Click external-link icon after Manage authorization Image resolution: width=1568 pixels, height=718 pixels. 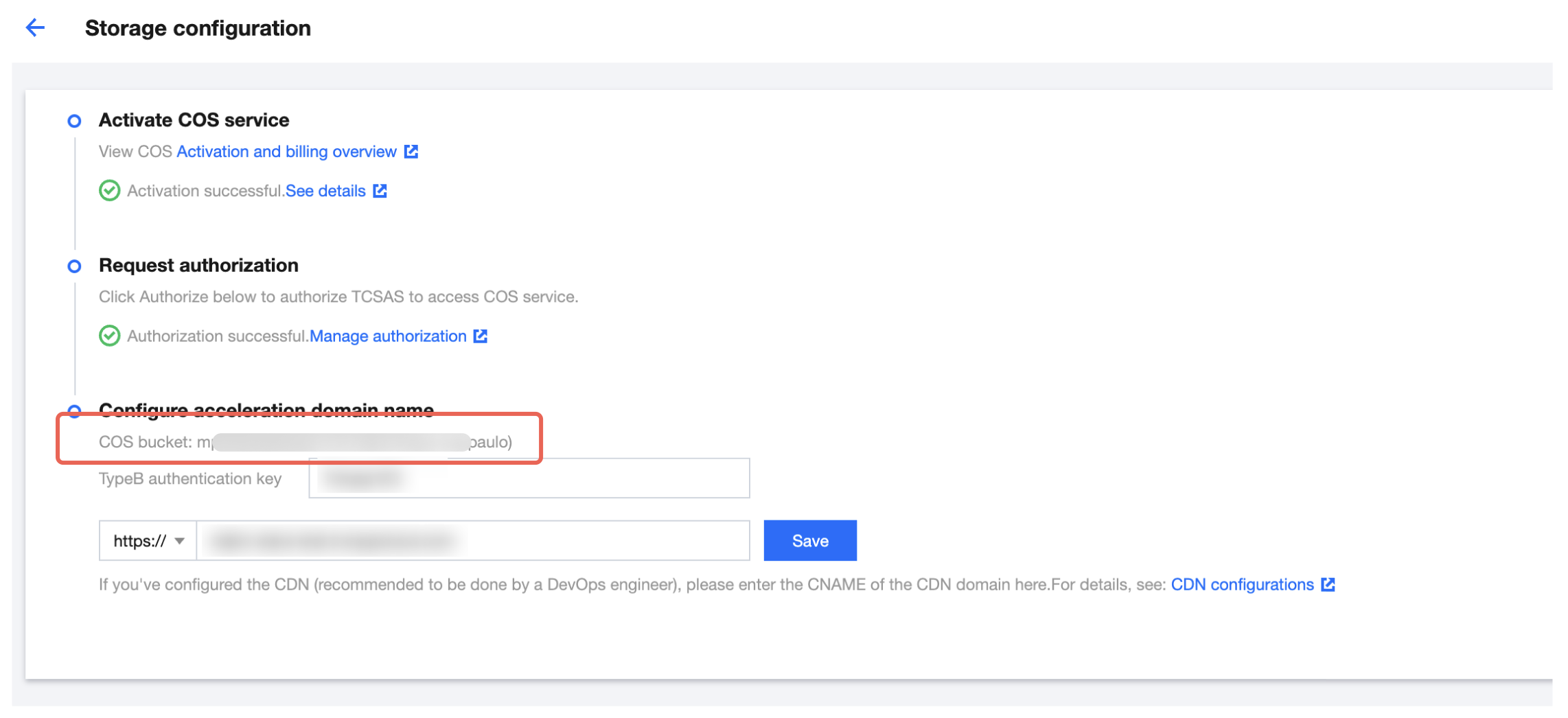pyautogui.click(x=481, y=336)
